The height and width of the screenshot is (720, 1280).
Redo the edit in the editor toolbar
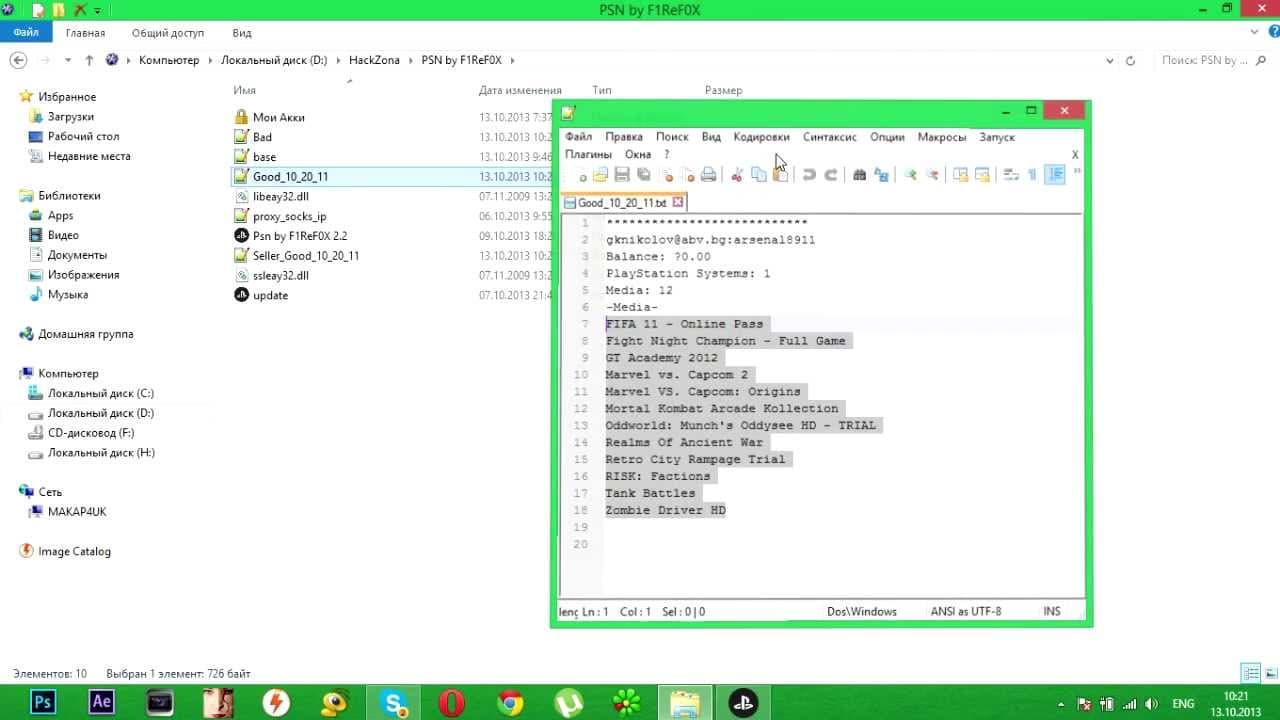click(831, 175)
